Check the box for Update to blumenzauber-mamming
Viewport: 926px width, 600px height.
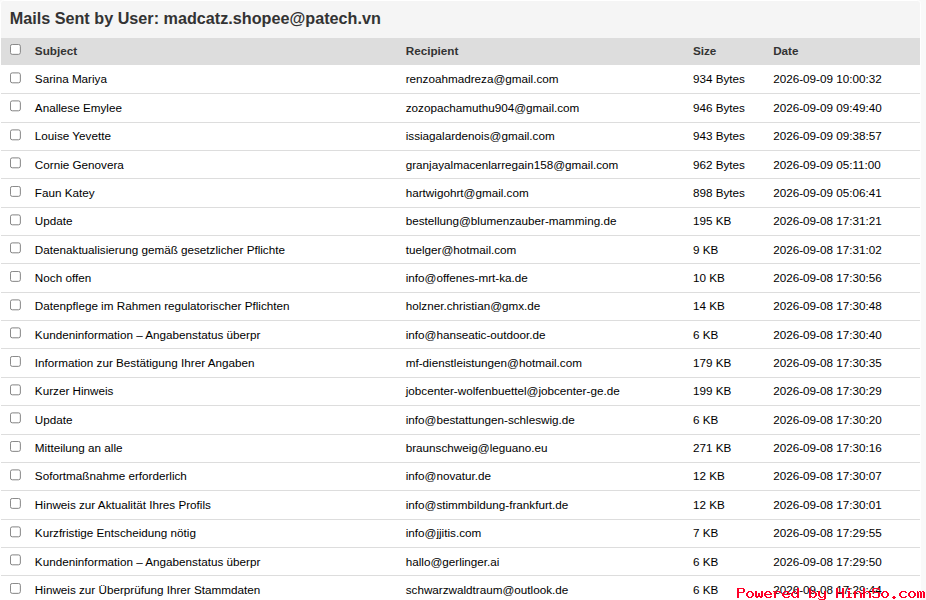(x=15, y=220)
